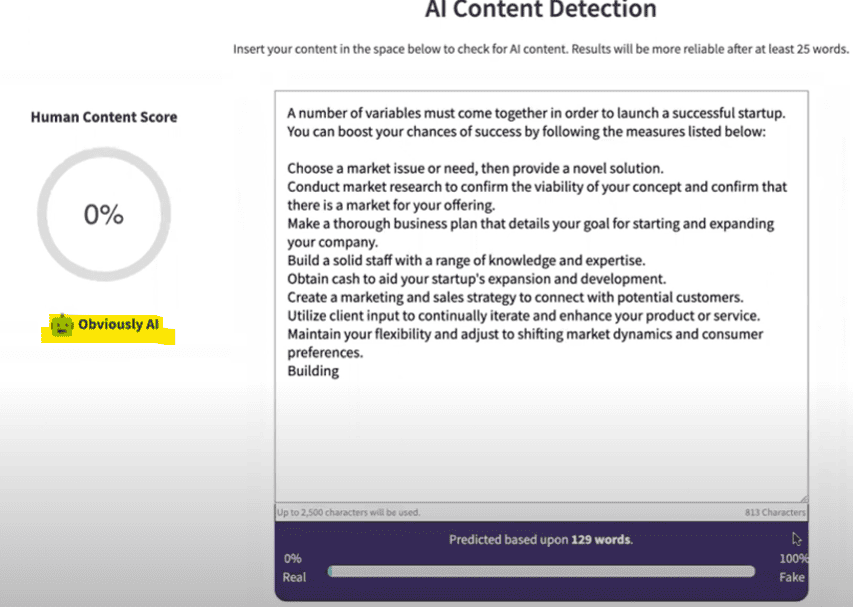Click the first sentence about successful startup

[x=536, y=113]
